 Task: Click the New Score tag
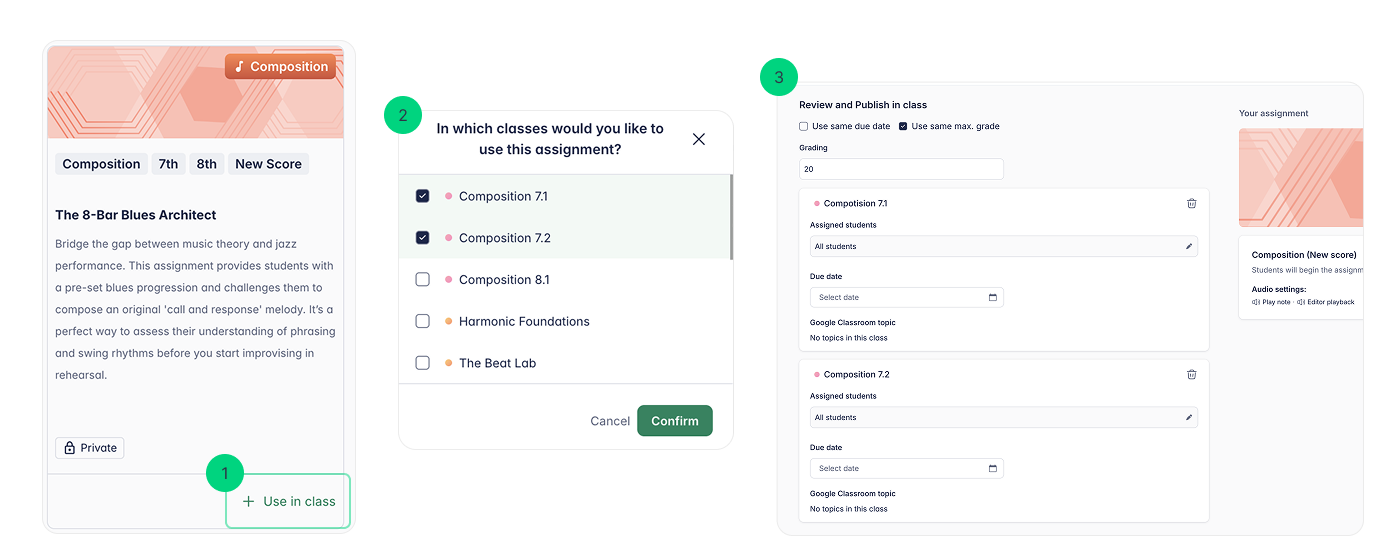[268, 164]
